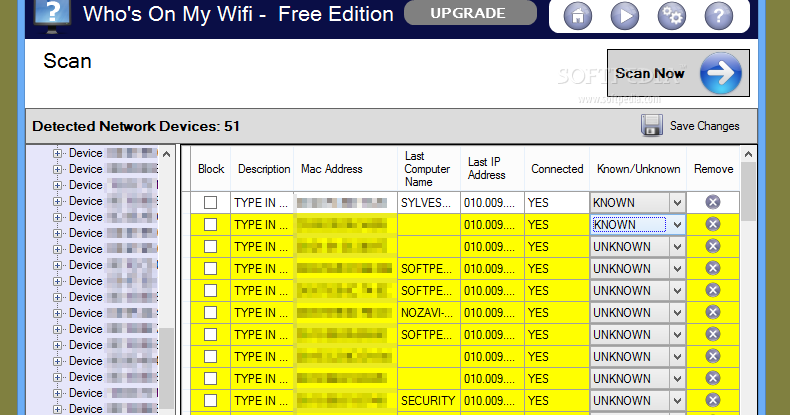Open Settings via the gears icon
This screenshot has width=790, height=415.
click(x=672, y=16)
